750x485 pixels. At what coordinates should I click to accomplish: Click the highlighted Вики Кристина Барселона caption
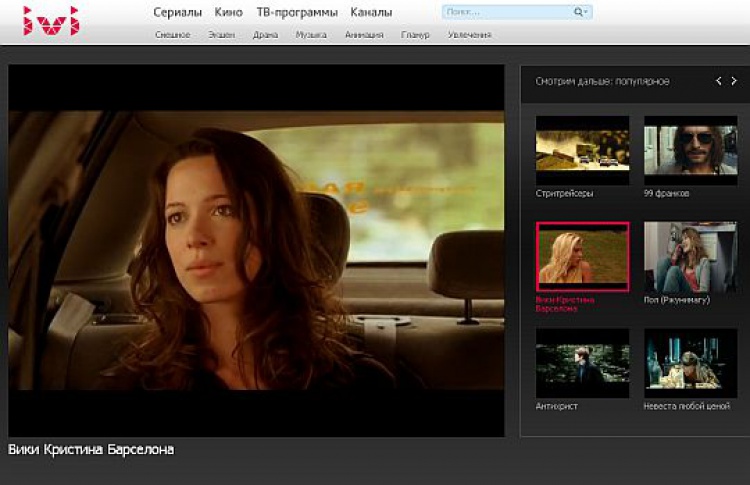(x=565, y=304)
